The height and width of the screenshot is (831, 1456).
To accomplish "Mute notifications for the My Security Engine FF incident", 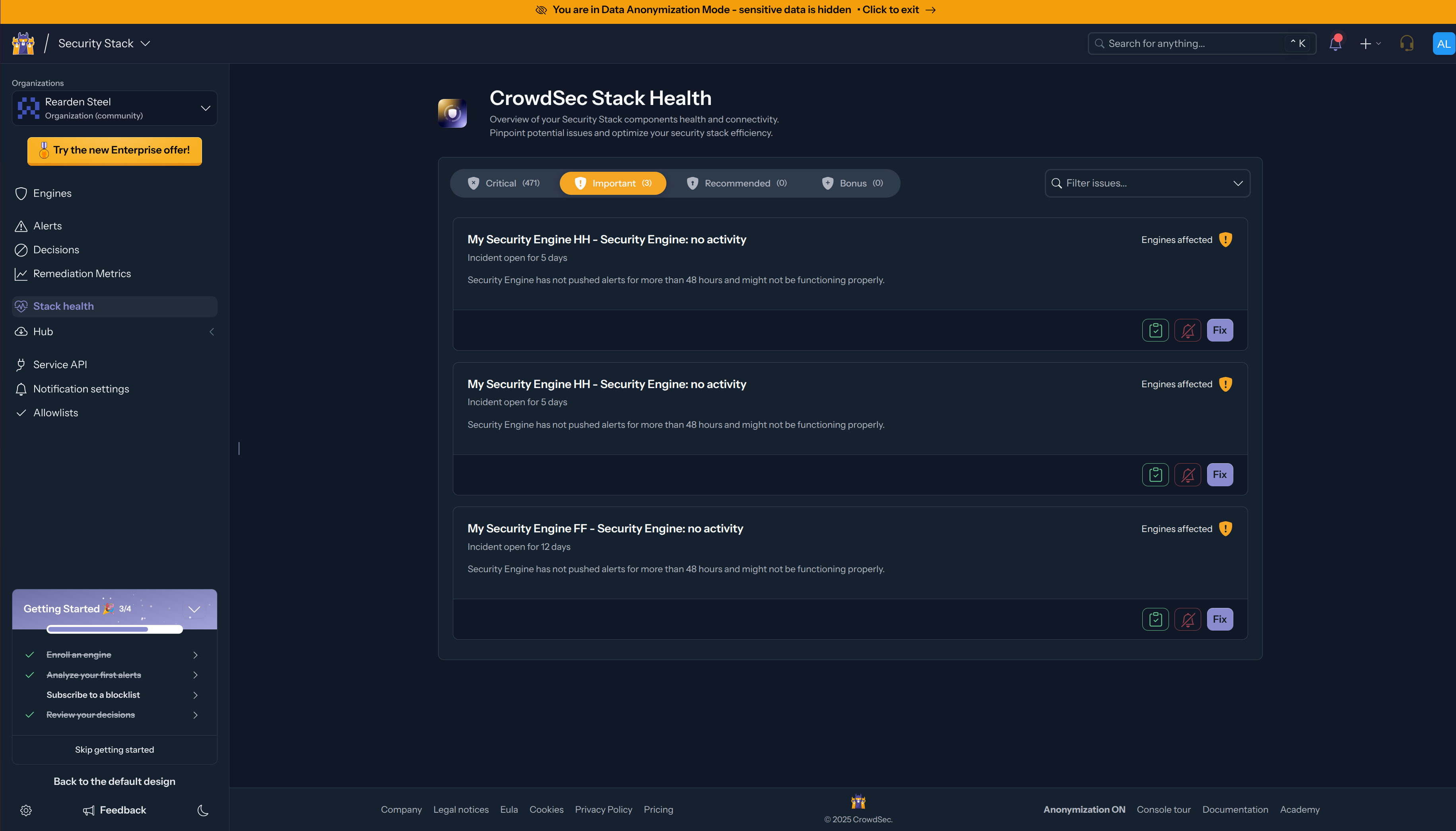I will 1188,619.
